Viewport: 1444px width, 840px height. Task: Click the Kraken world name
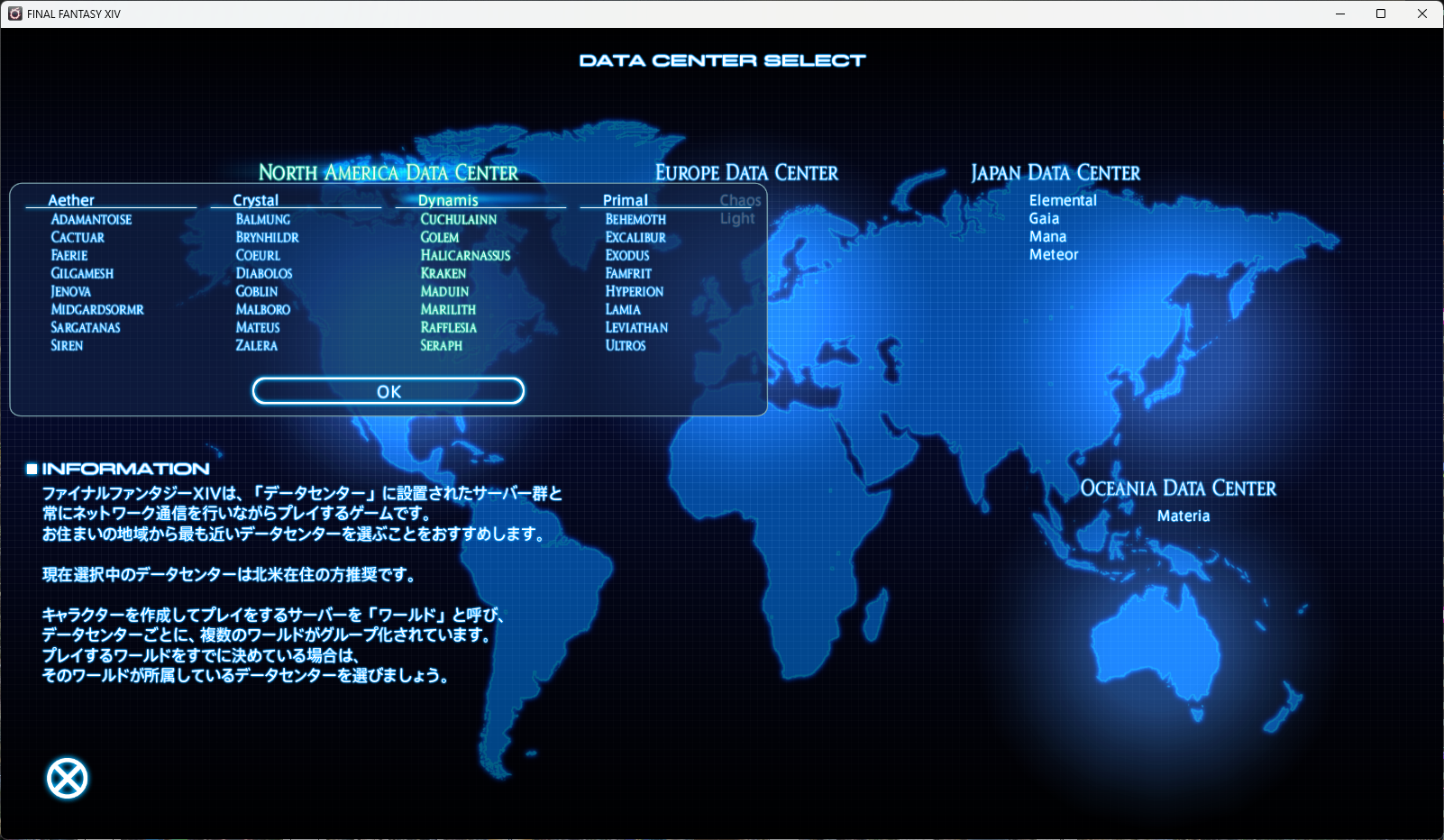(443, 273)
